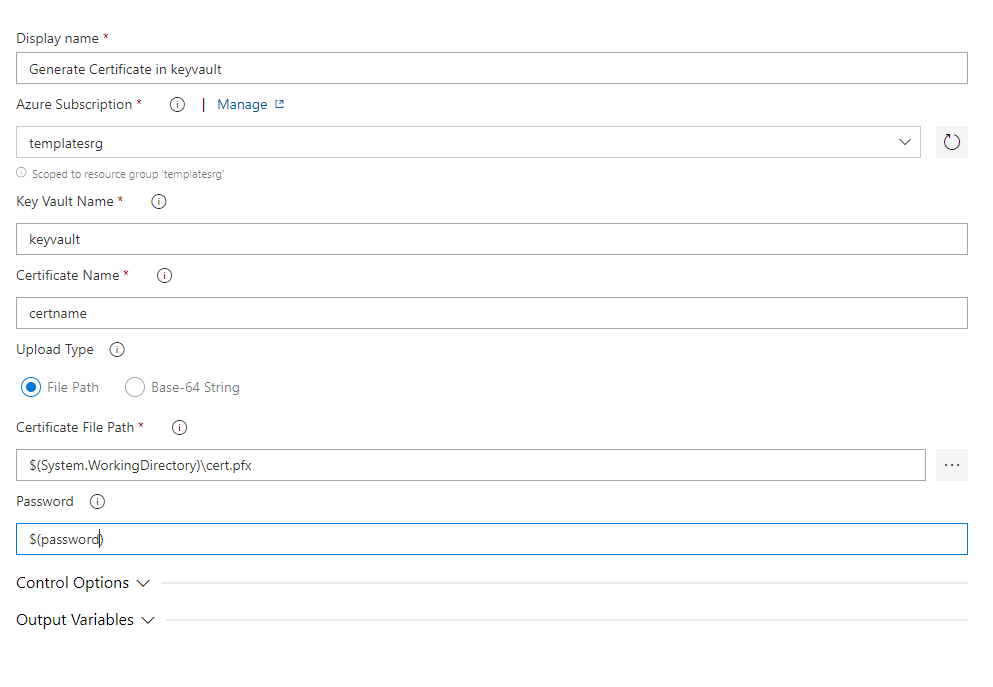Open the templatesrg subscription dropdown
The height and width of the screenshot is (687, 993).
(x=468, y=142)
